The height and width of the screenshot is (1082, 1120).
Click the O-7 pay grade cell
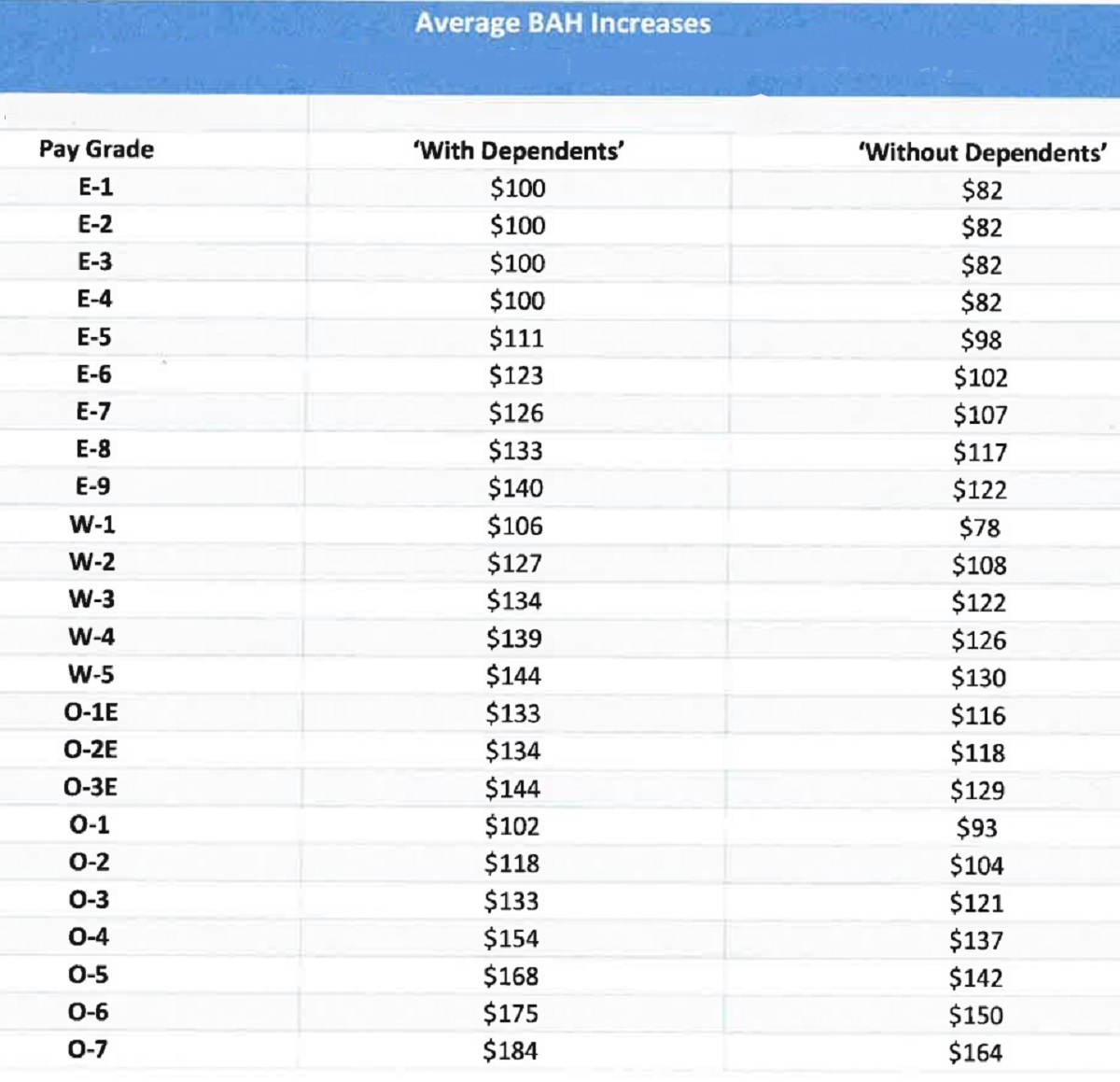coord(89,1049)
